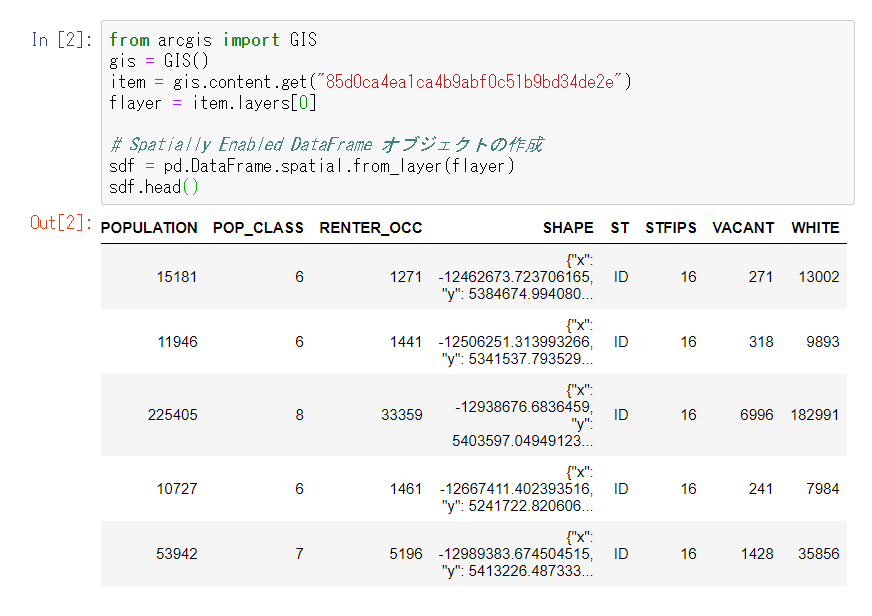This screenshot has width=872, height=616.
Task: Click POP_CLASS value 8
Action: point(299,415)
